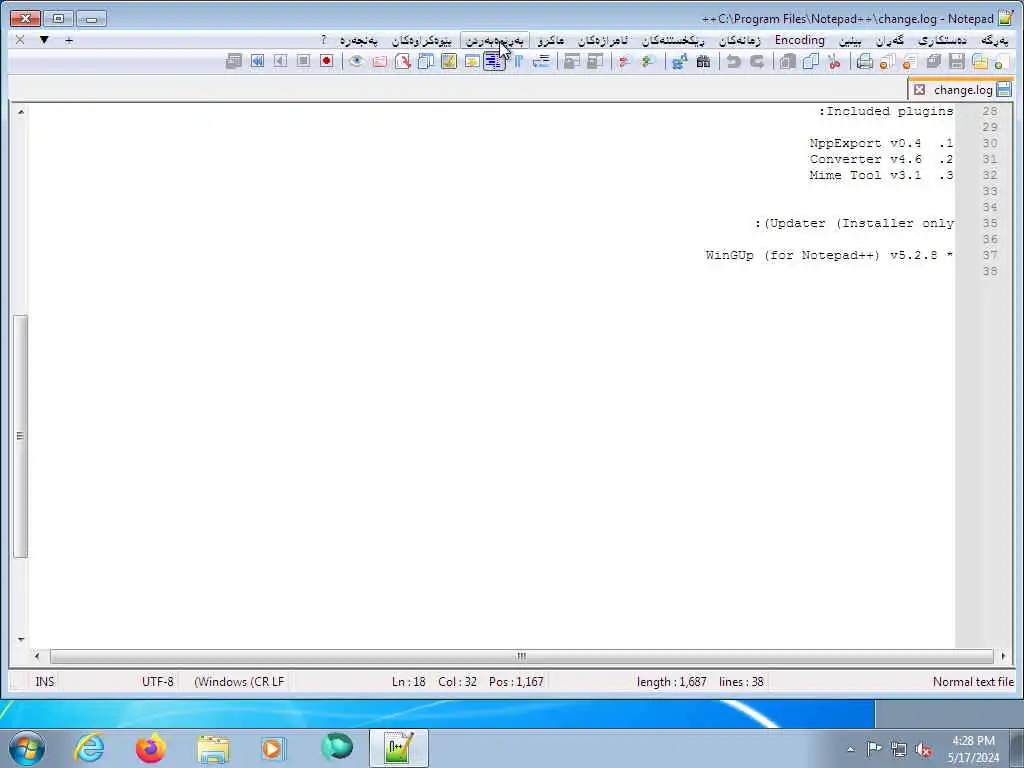Close the change.log tab using its X
The image size is (1024, 768).
[920, 89]
